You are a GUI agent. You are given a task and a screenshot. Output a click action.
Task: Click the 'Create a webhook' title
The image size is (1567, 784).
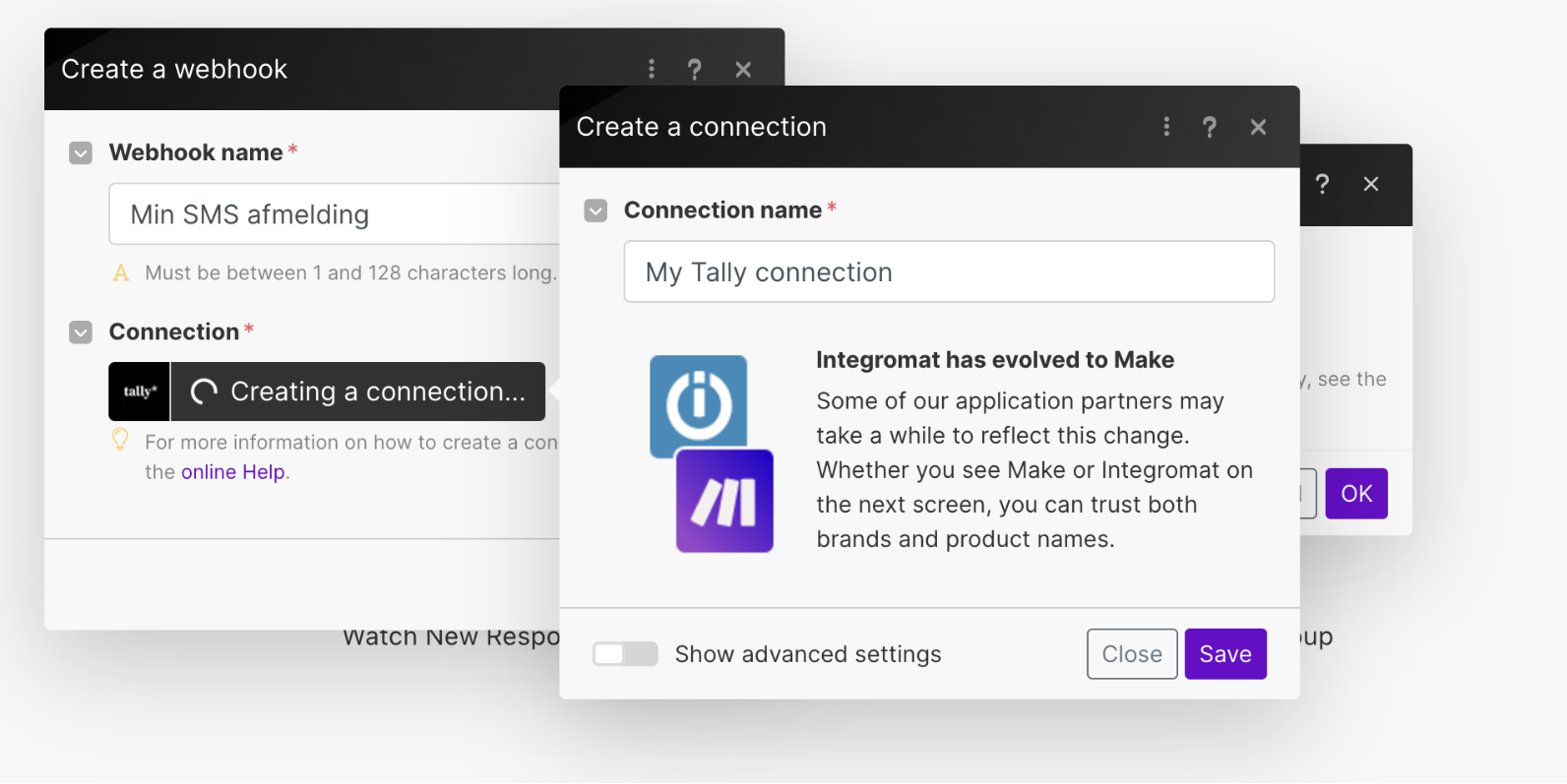(174, 69)
